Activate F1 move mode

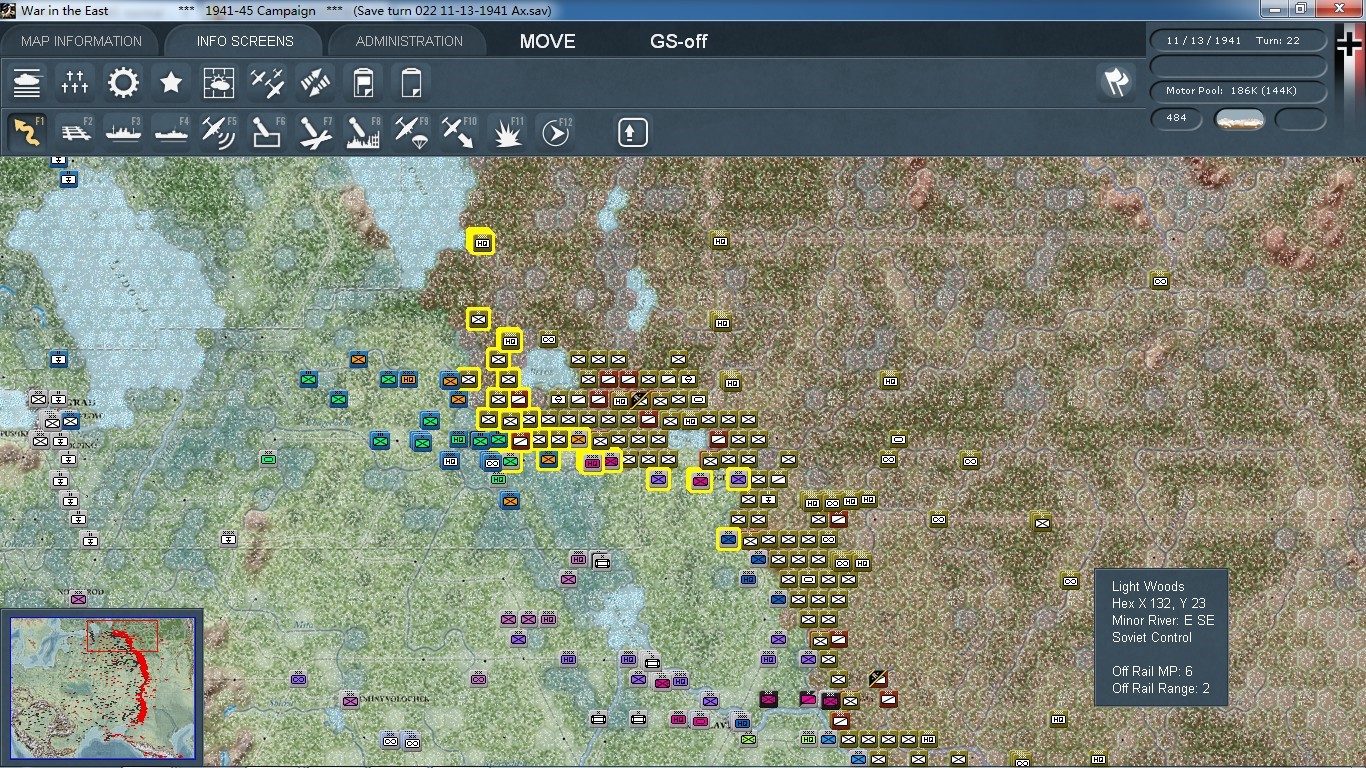coord(27,132)
